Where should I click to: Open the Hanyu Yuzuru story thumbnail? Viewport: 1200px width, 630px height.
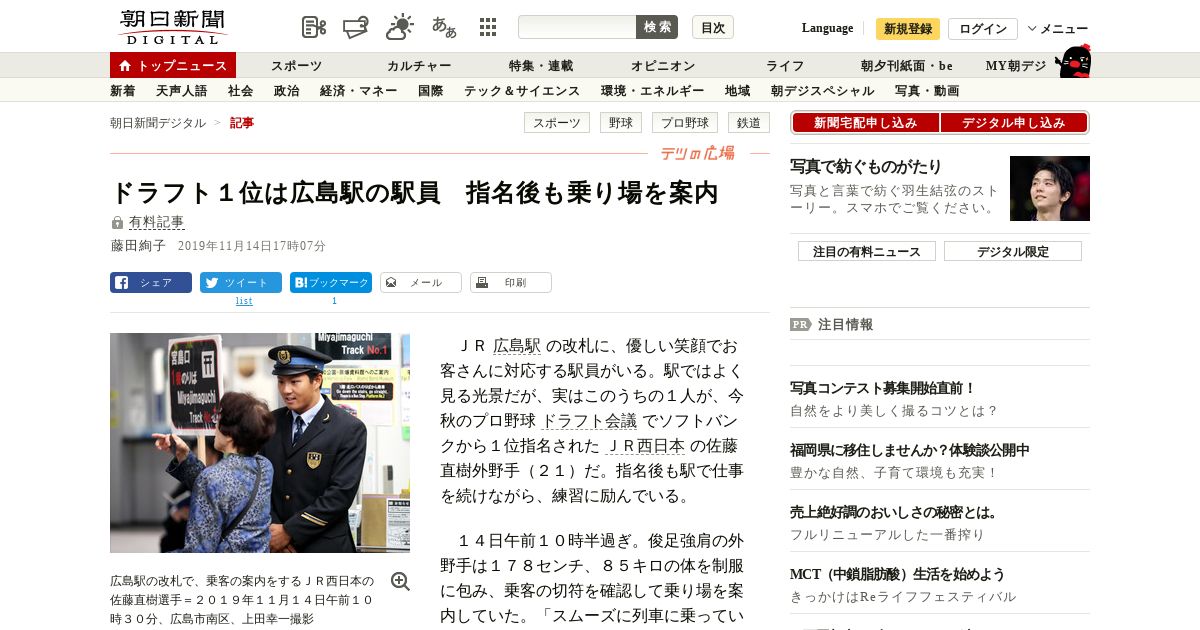pyautogui.click(x=1050, y=188)
